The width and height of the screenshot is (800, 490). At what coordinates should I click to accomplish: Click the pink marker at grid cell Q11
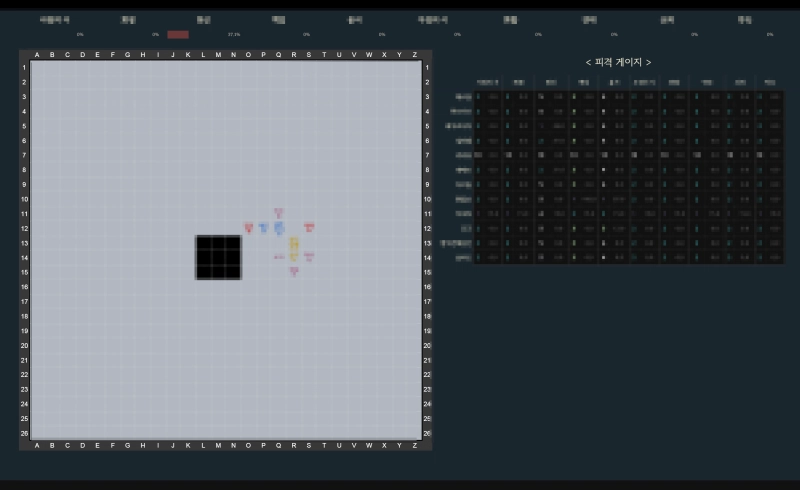click(x=279, y=213)
